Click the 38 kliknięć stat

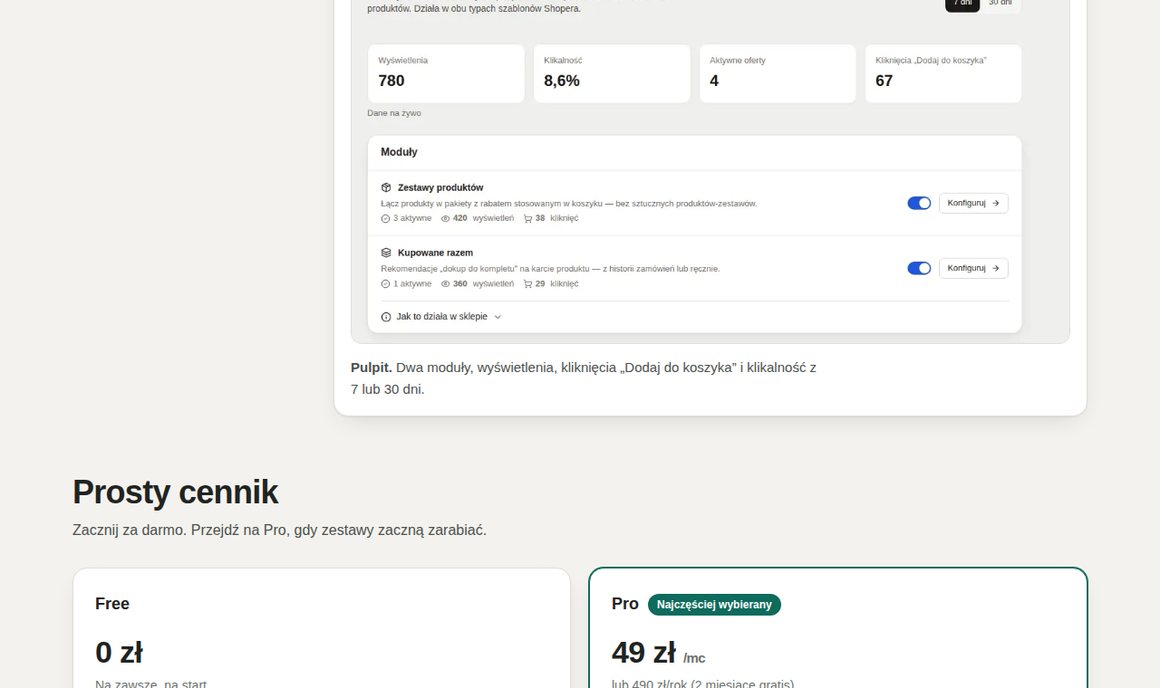click(556, 218)
